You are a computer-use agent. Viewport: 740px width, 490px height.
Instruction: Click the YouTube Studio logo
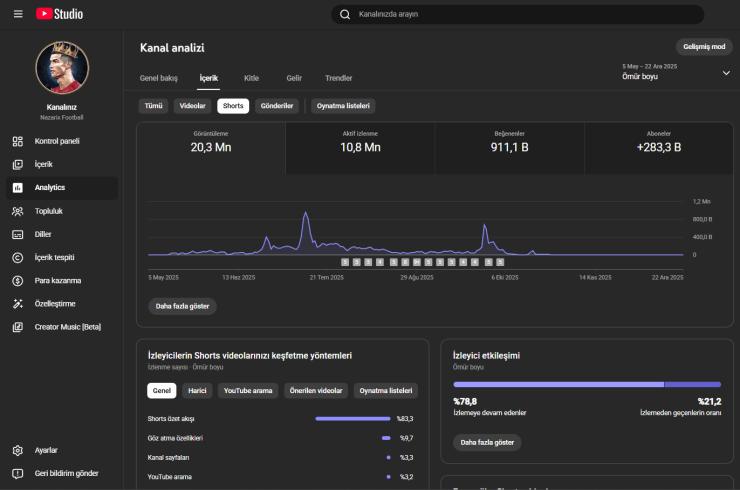click(60, 14)
